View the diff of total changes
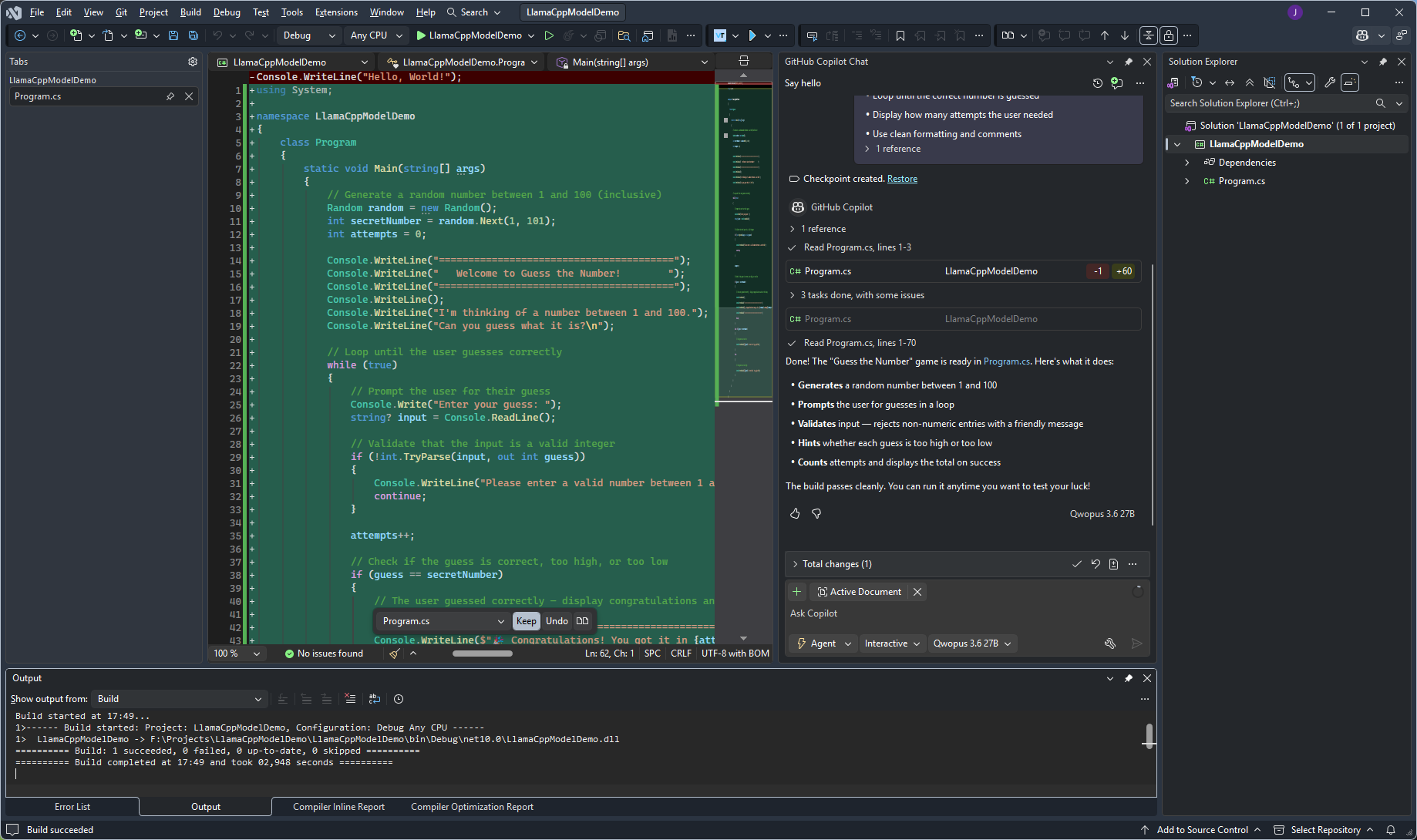 pos(1113,564)
